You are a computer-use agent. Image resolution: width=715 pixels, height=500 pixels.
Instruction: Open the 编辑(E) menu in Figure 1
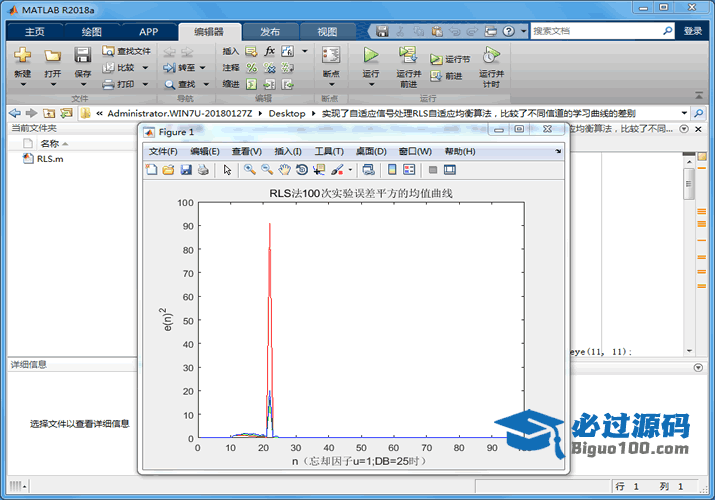[x=205, y=151]
